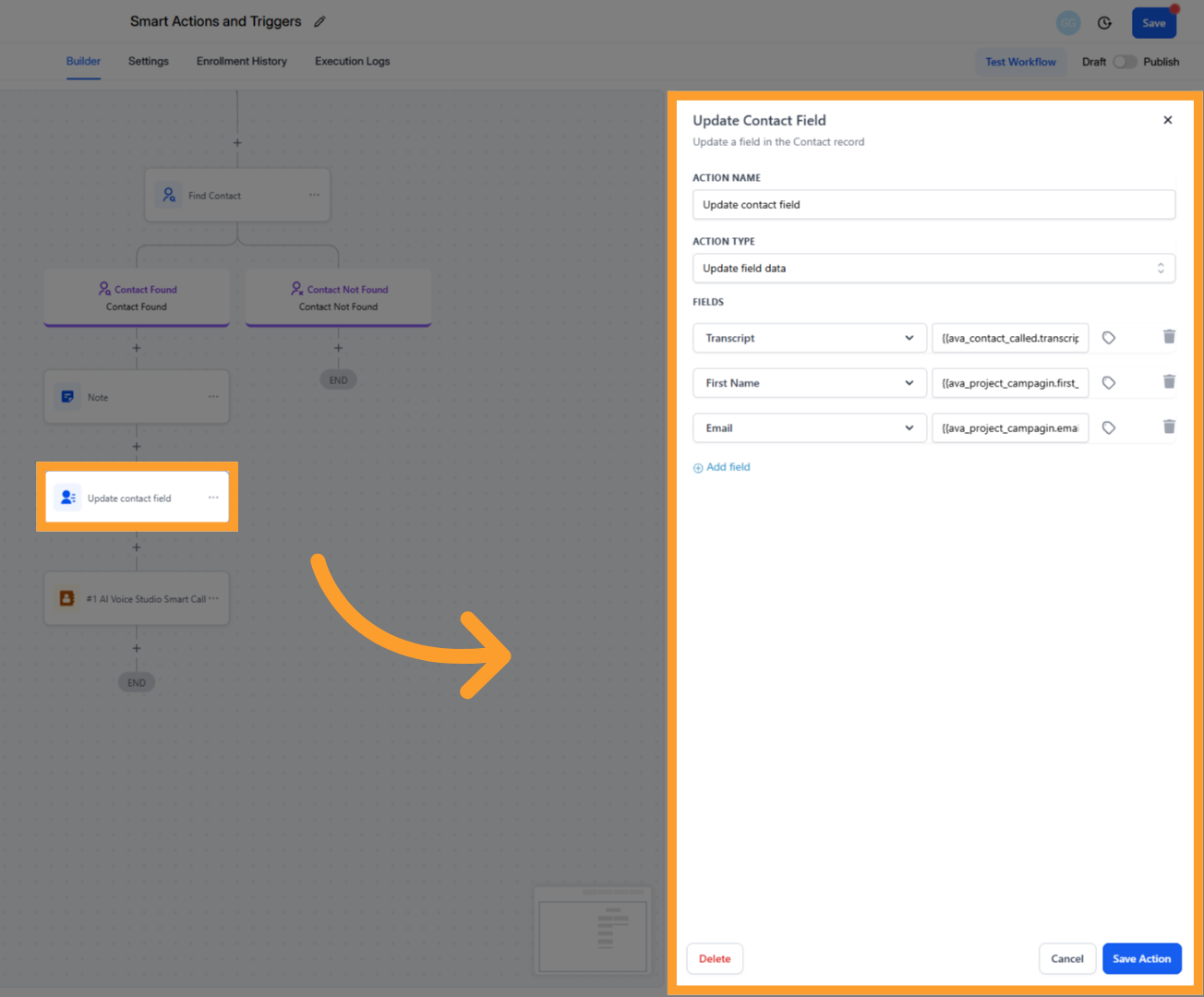Open the First Name field dropdown
Screen dimensions: 1204x997
click(810, 383)
